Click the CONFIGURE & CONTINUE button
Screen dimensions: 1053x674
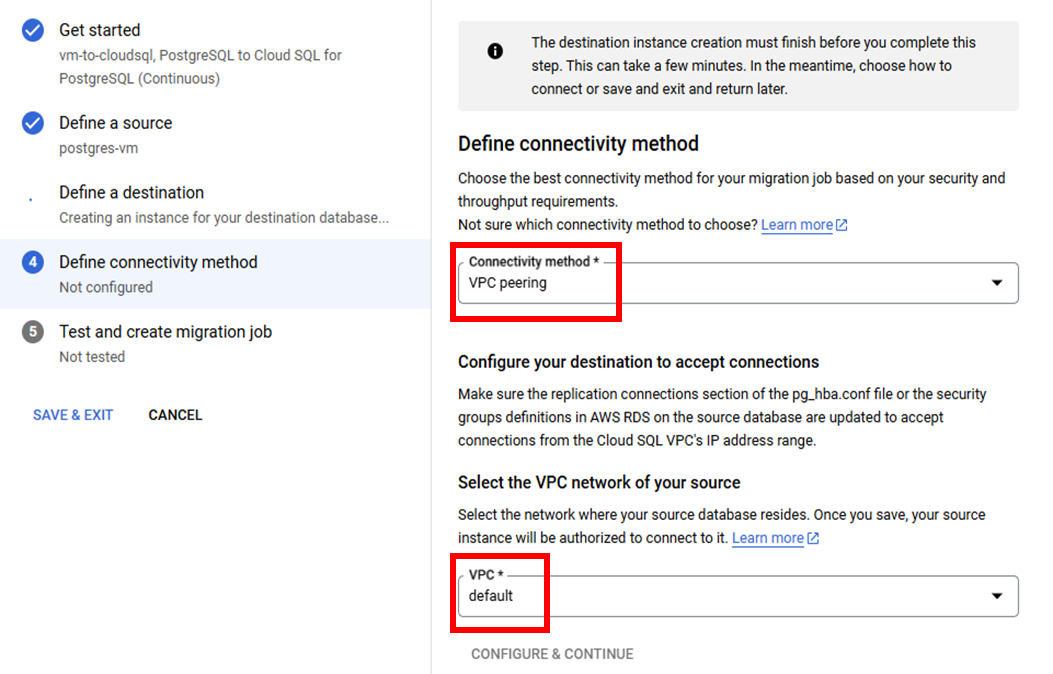552,654
